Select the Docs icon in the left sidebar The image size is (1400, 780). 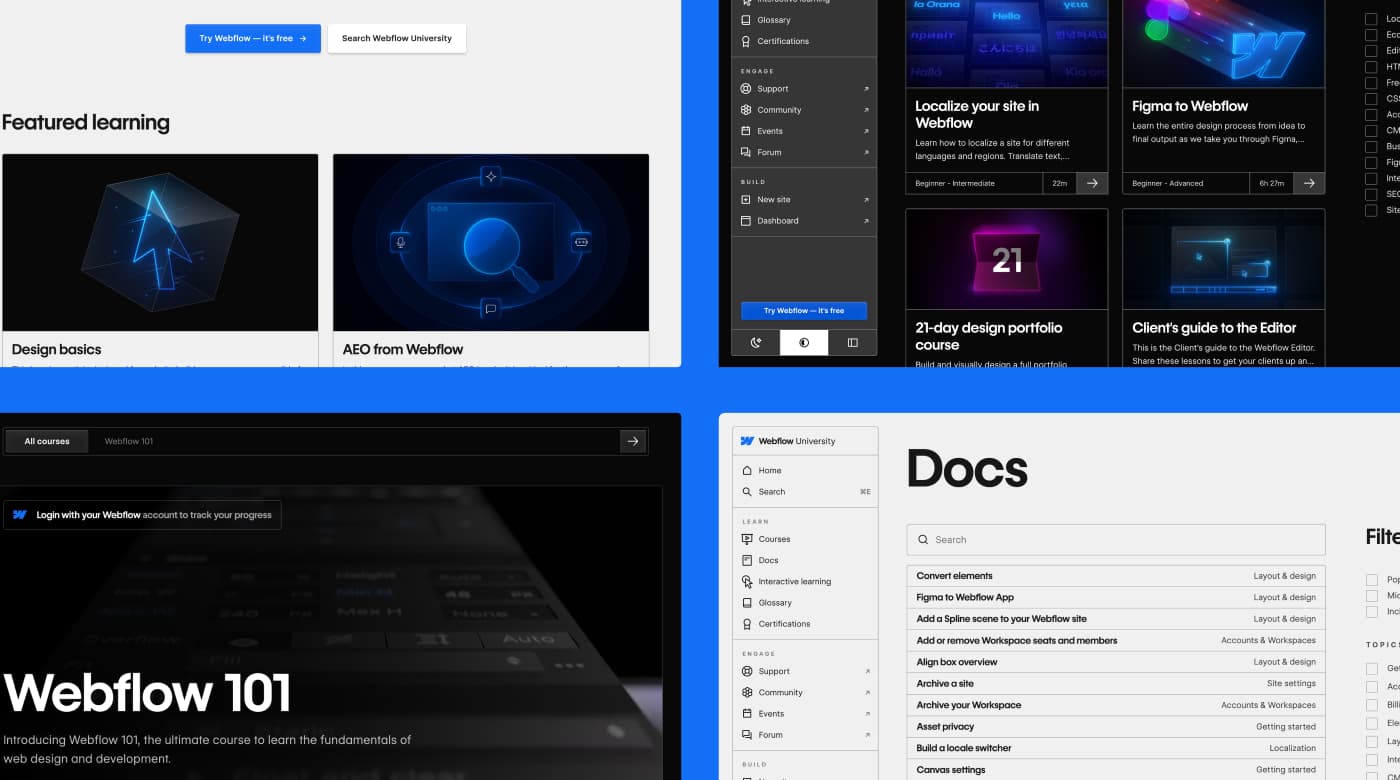(746, 560)
